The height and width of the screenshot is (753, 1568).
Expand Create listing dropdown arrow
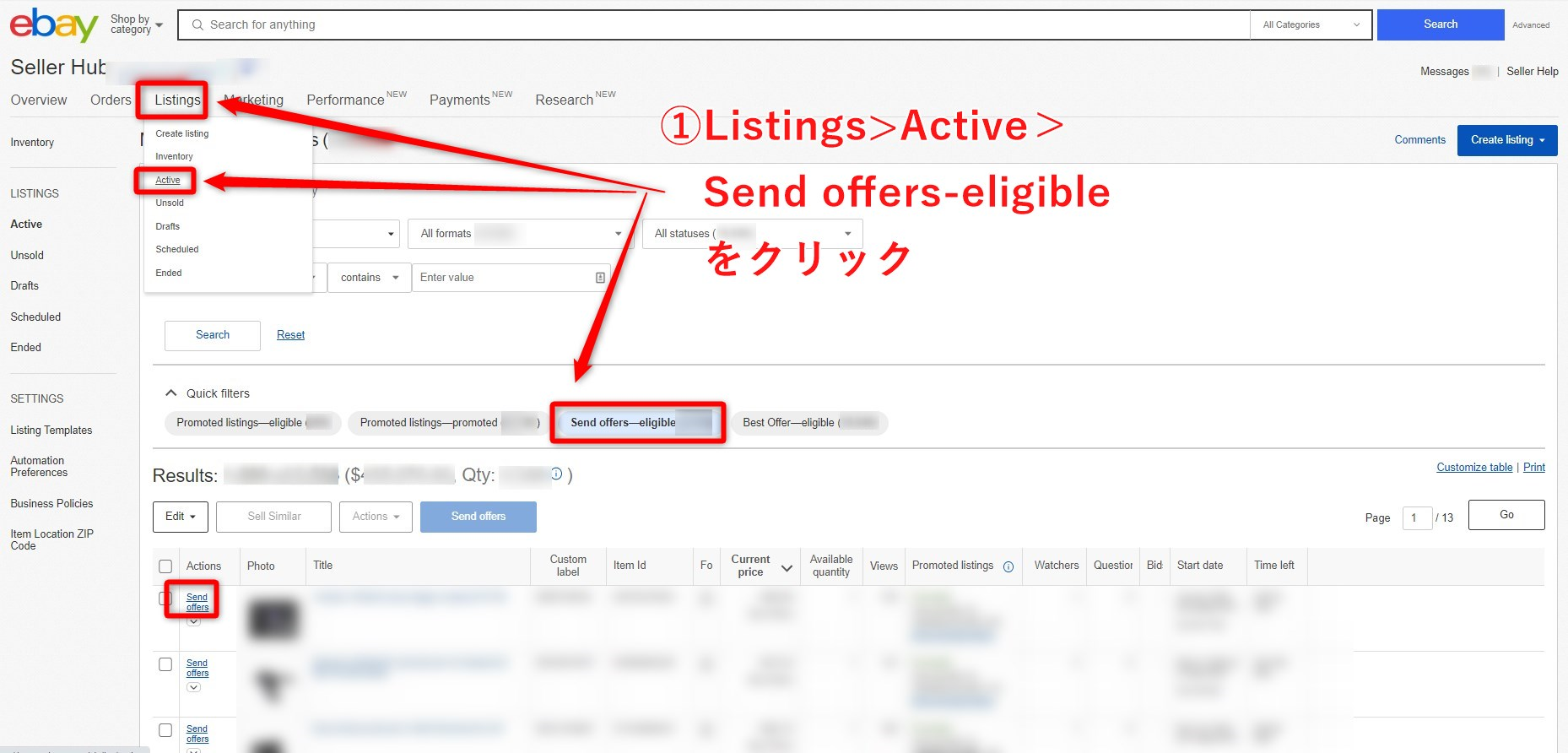1543,140
